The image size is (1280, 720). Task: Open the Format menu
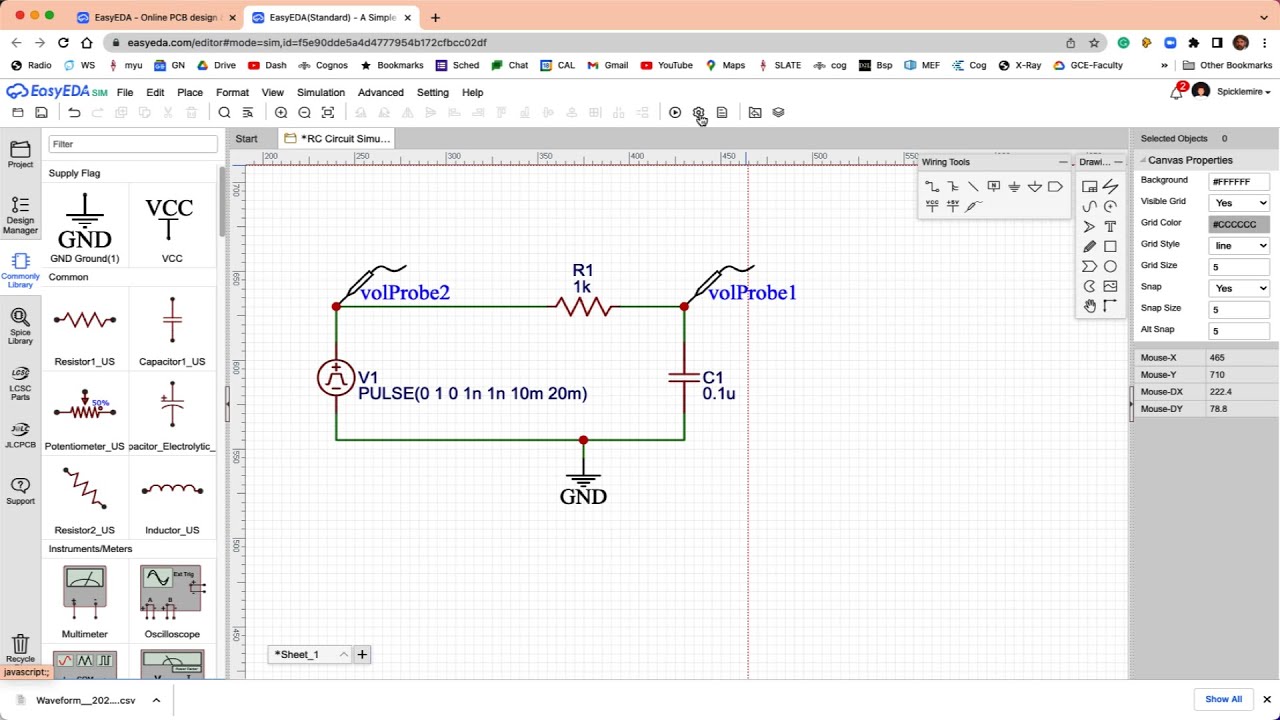pyautogui.click(x=232, y=92)
